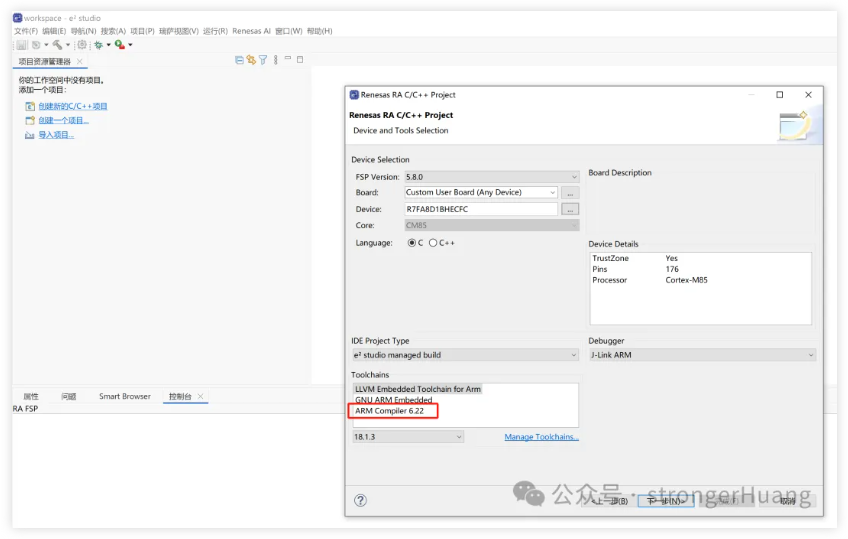Open the filter funnel in the project explorer
The height and width of the screenshot is (539, 848).
pyautogui.click(x=263, y=60)
